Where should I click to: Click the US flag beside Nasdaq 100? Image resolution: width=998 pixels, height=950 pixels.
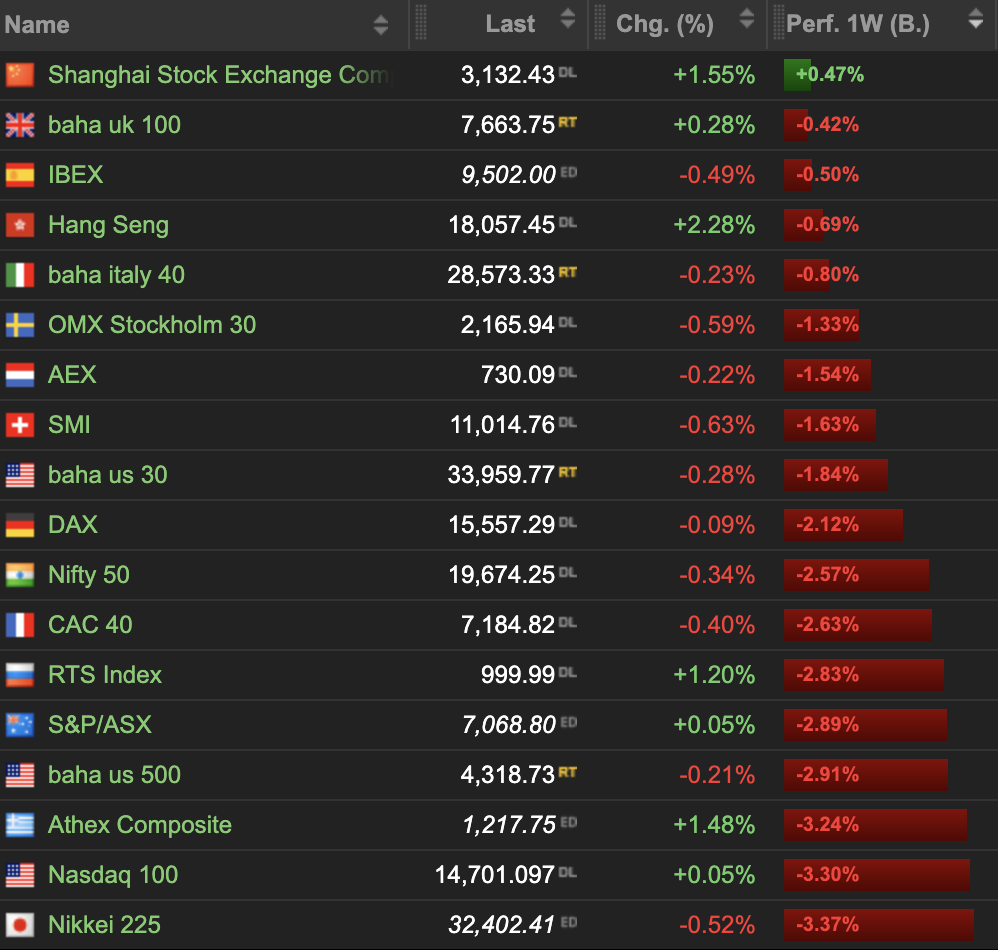click(20, 875)
